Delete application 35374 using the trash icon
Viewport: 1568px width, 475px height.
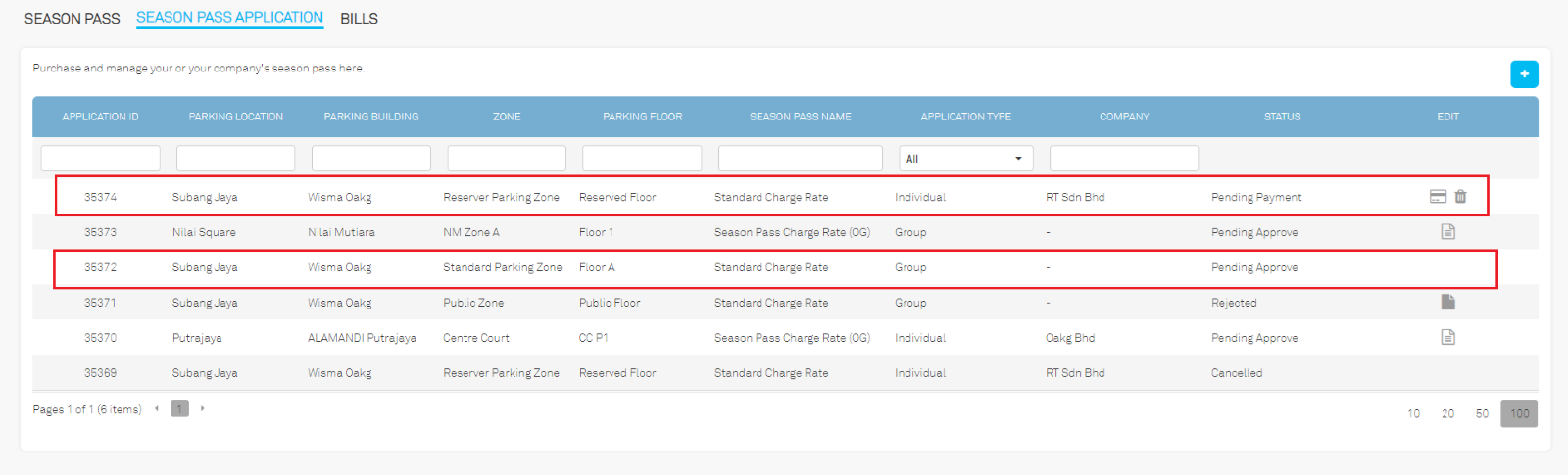(x=1460, y=197)
